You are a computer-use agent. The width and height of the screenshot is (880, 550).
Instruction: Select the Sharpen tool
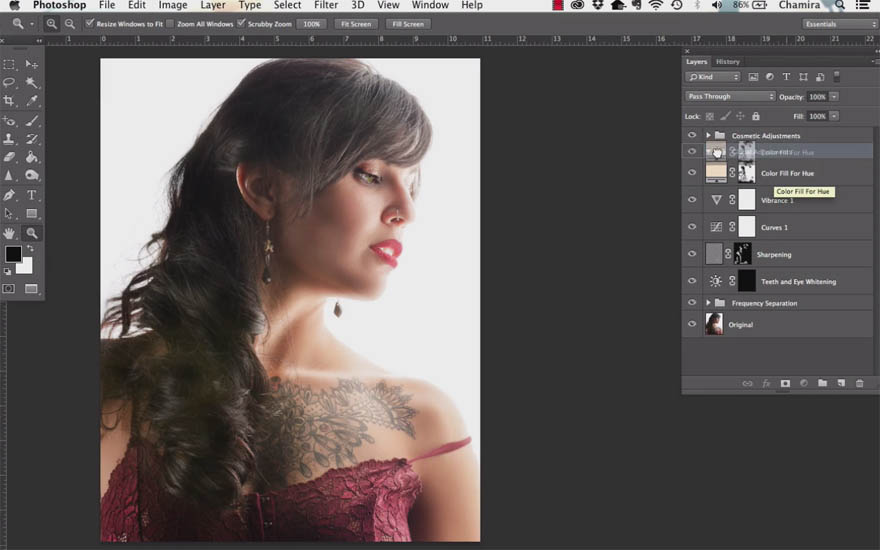click(x=9, y=175)
